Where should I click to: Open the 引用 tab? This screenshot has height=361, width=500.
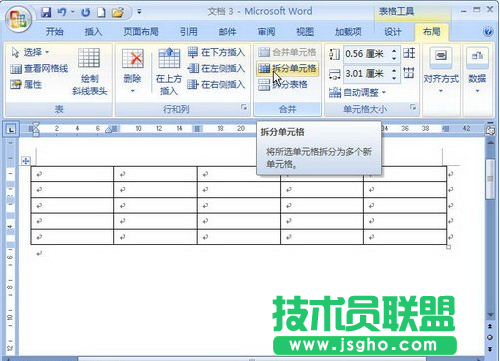(x=189, y=32)
